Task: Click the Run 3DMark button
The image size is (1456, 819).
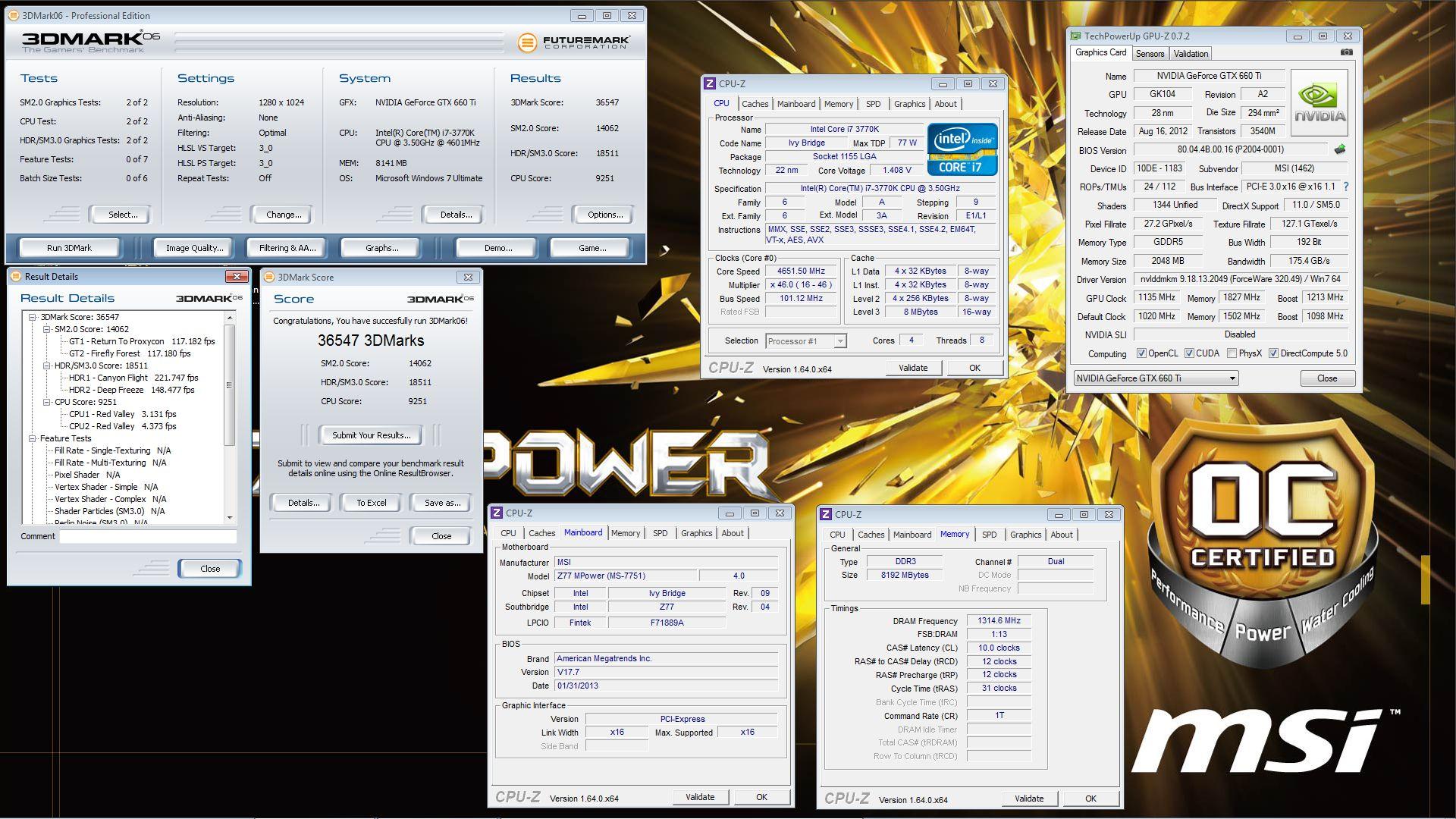Action: tap(69, 248)
